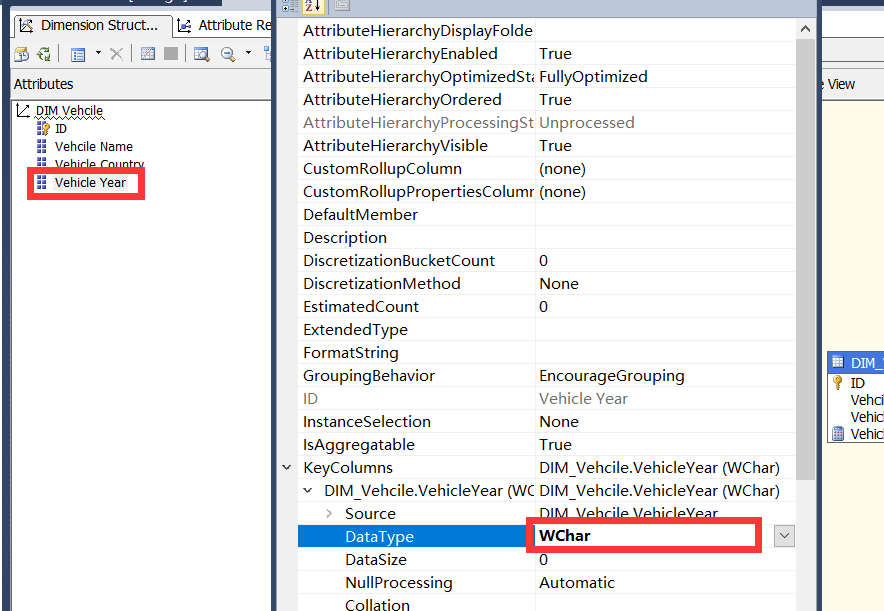Select the CustomRollupPropertiesColumn property
Viewport: 884px width, 611px height.
point(418,192)
